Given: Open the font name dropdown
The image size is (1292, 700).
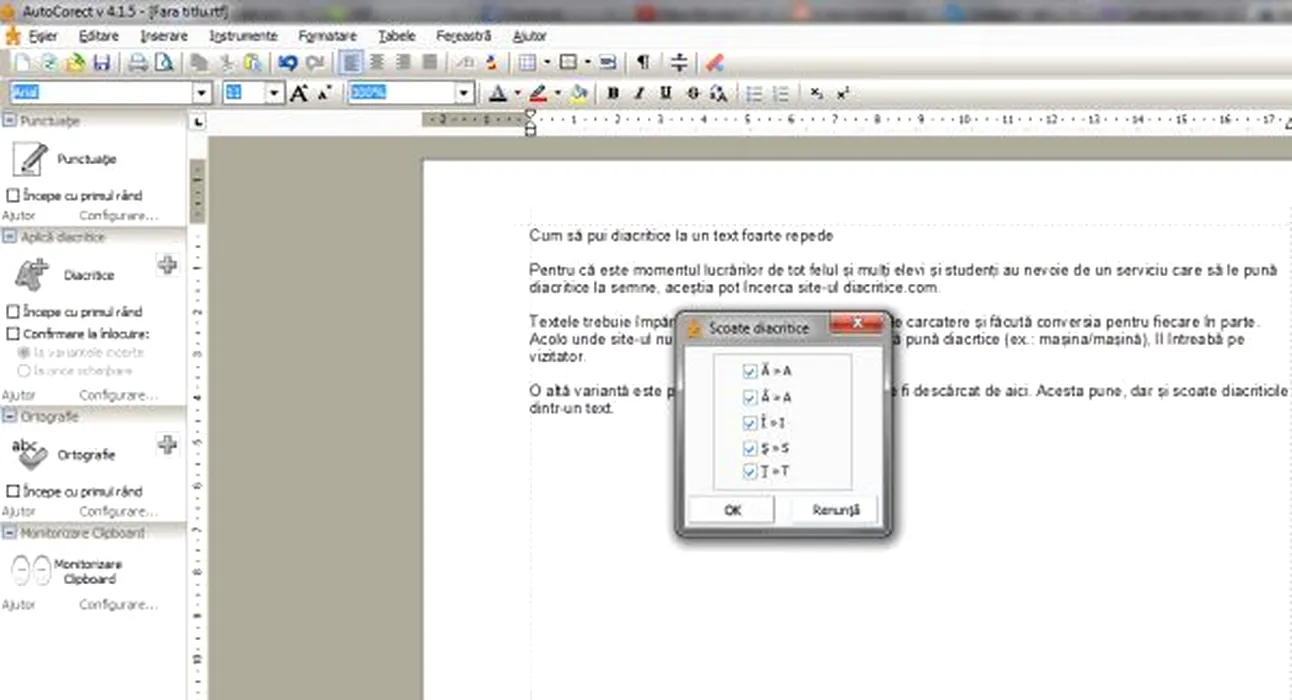Looking at the screenshot, I should pyautogui.click(x=202, y=93).
